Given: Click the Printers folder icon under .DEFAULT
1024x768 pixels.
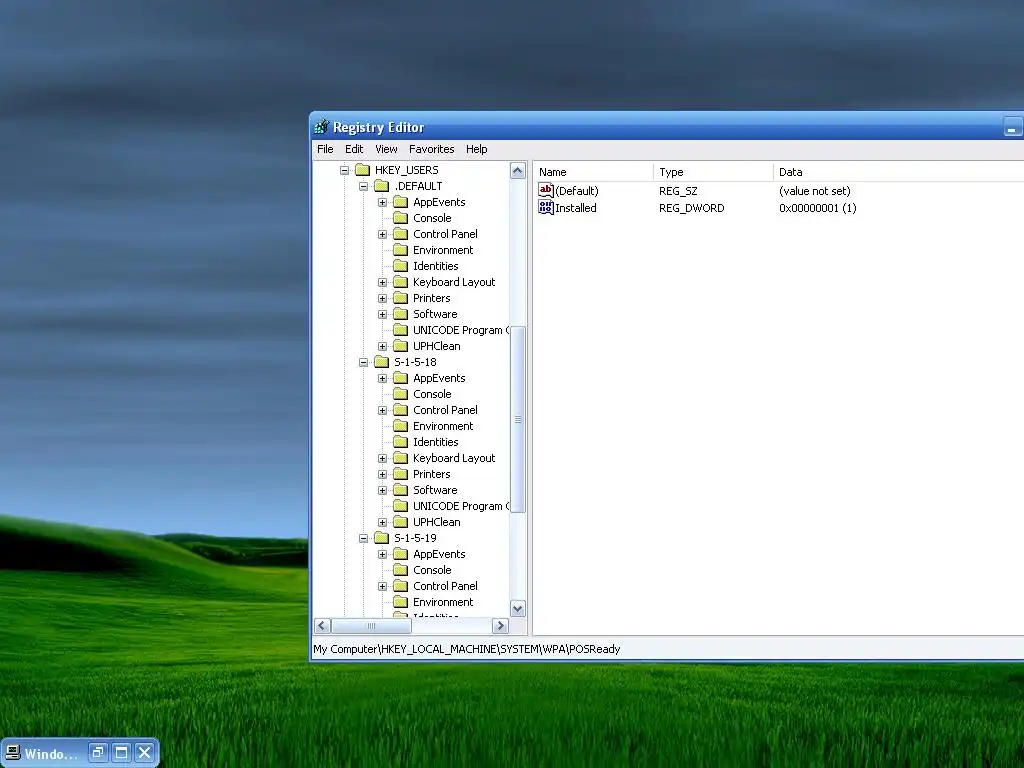Looking at the screenshot, I should [400, 298].
